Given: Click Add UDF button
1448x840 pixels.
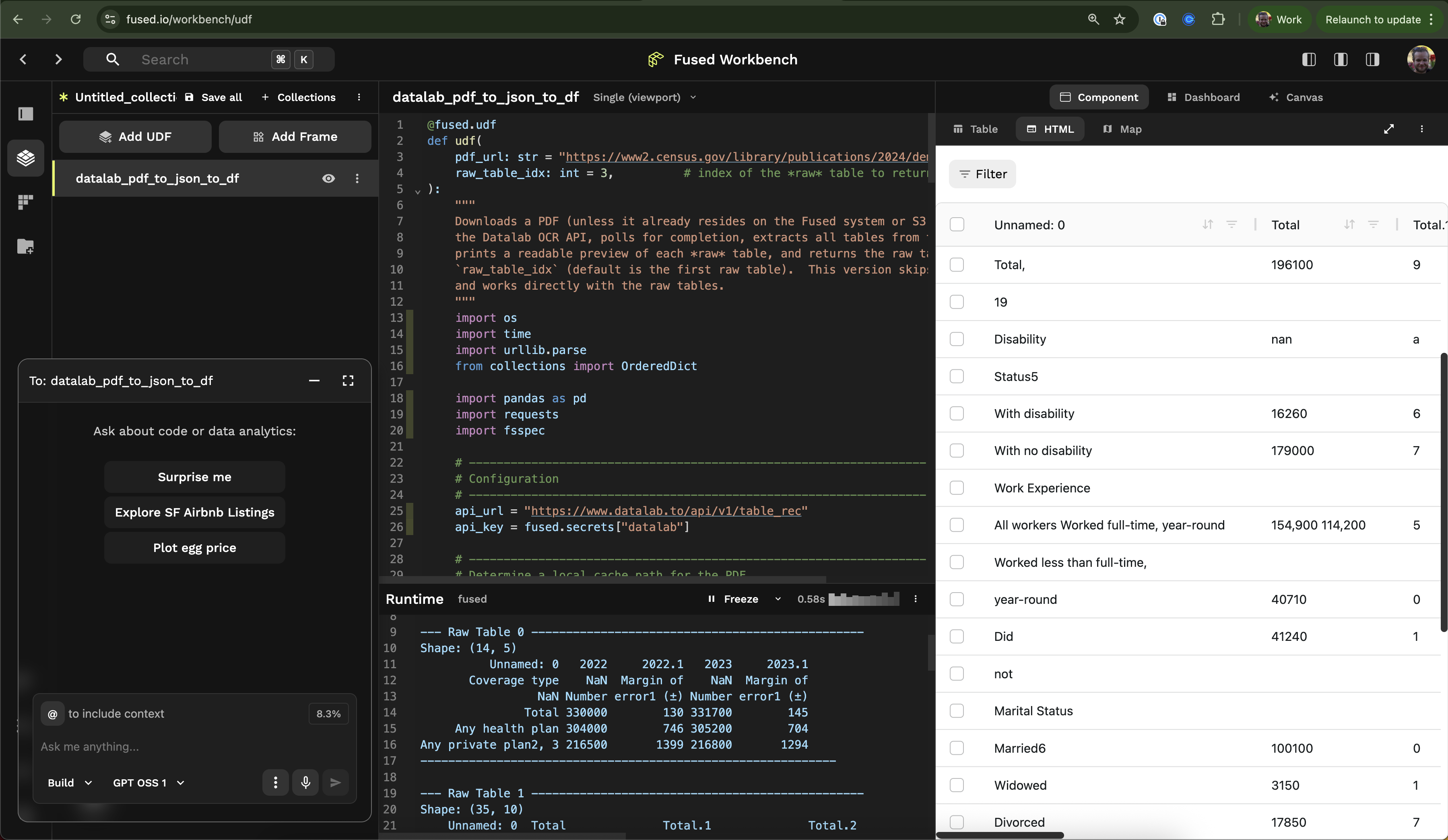Looking at the screenshot, I should pyautogui.click(x=135, y=137).
